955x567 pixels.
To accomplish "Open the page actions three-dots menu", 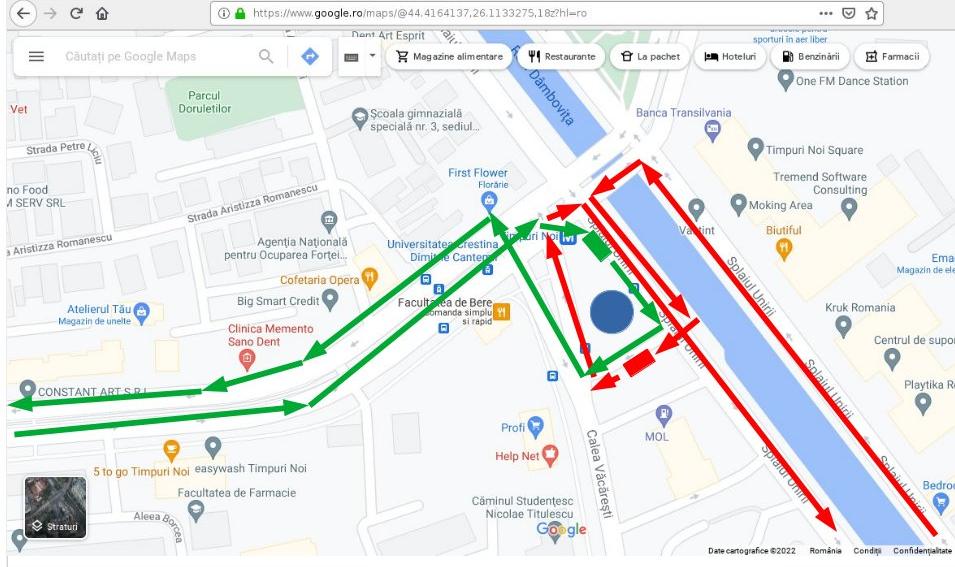I will click(x=825, y=13).
